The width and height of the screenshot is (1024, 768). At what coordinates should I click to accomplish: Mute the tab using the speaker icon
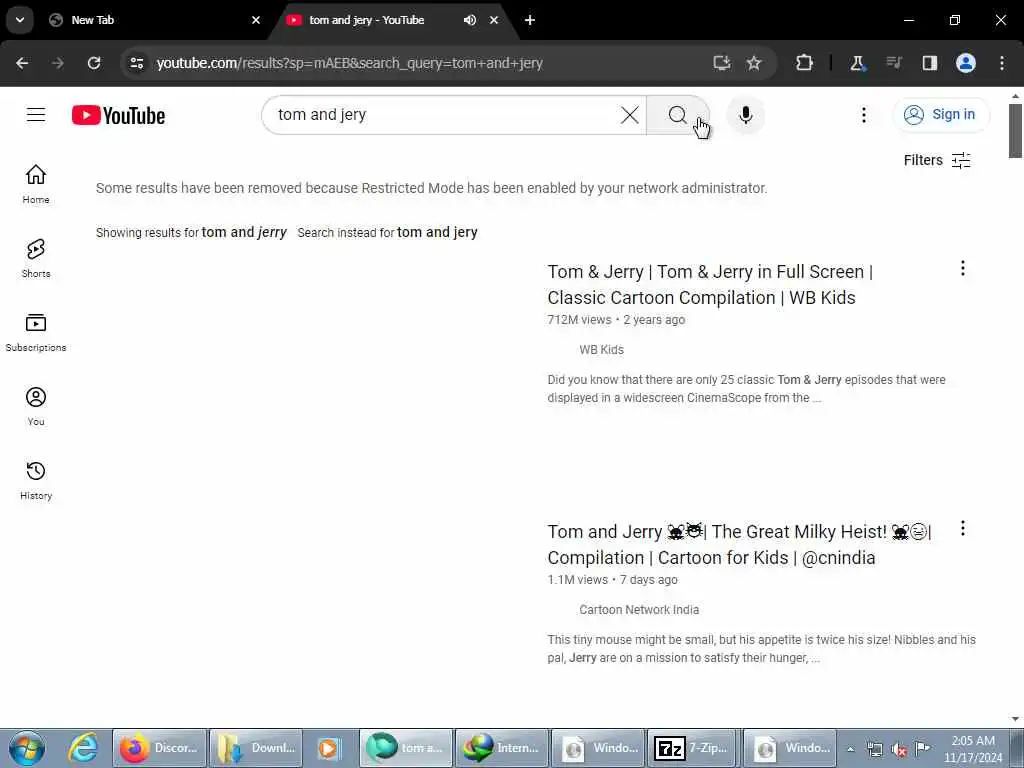click(470, 20)
